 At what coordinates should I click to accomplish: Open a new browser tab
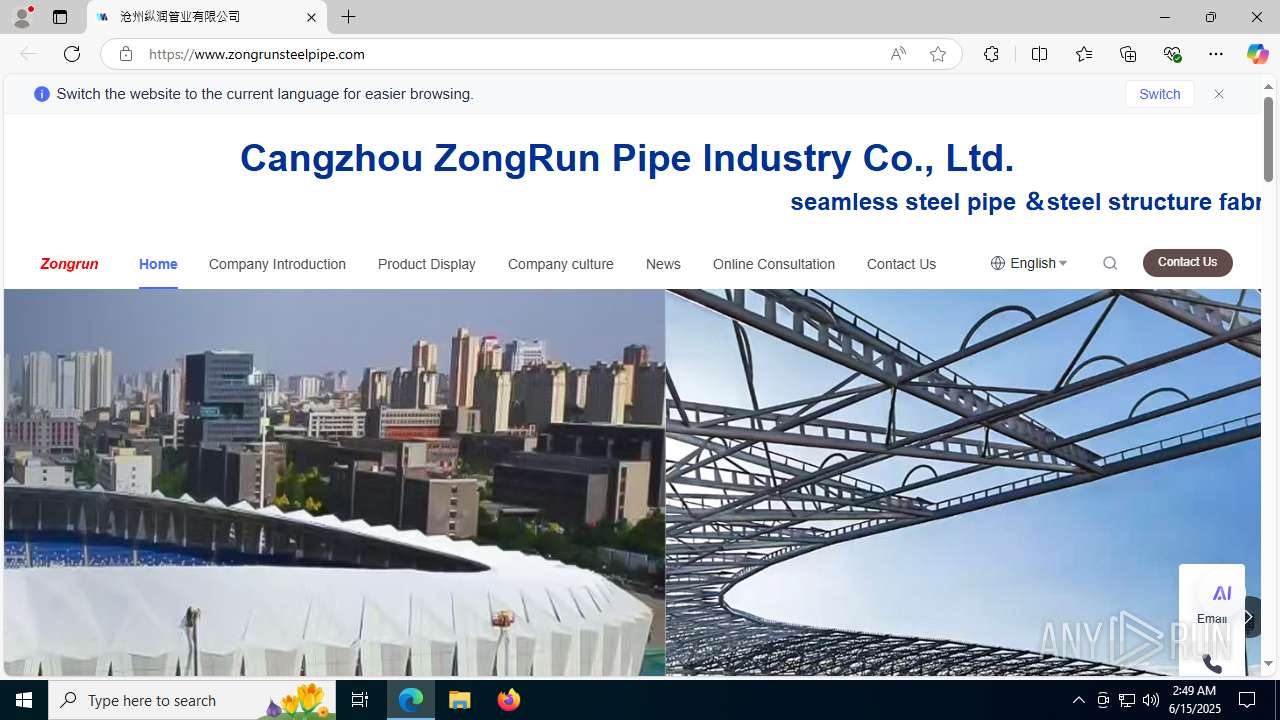click(349, 17)
